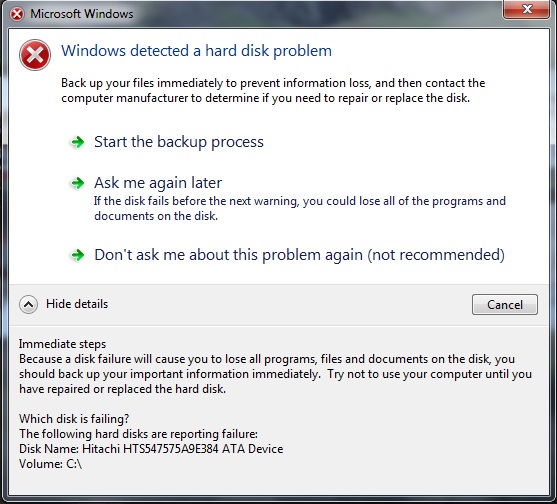
Task: Choose Ask me again later
Action: pos(158,183)
